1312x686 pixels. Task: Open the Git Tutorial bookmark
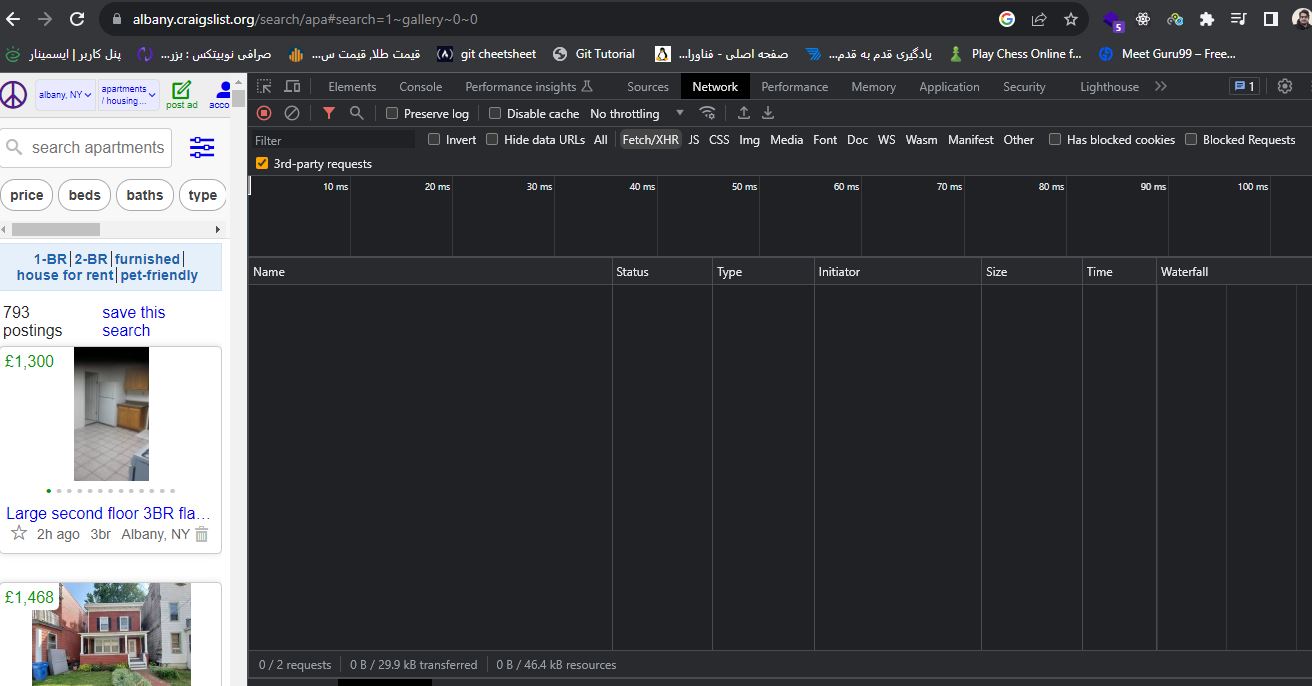594,54
